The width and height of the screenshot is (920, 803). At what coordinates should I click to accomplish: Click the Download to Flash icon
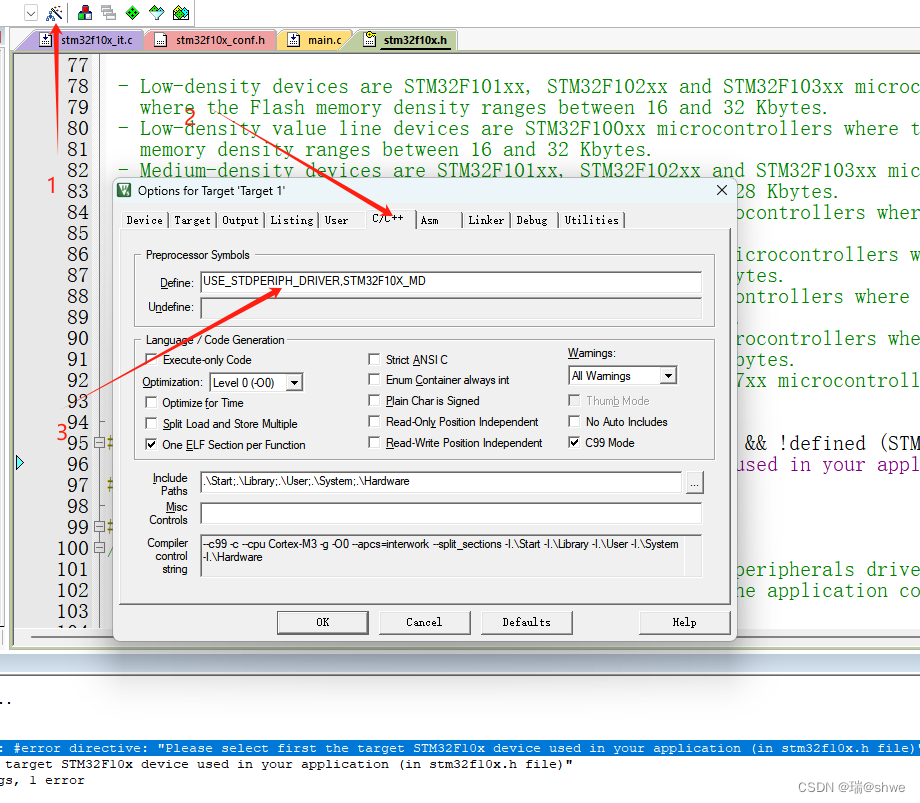[x=181, y=11]
